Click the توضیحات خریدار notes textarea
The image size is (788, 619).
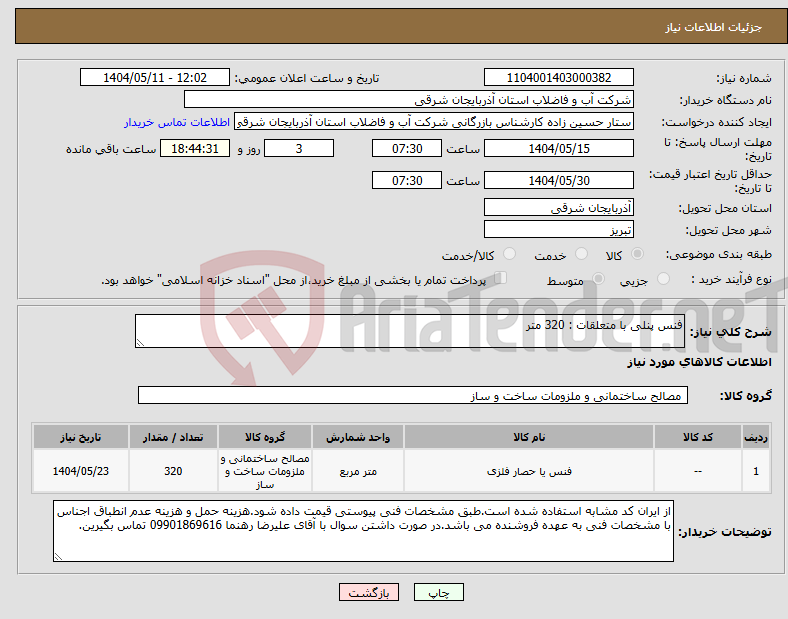point(363,531)
